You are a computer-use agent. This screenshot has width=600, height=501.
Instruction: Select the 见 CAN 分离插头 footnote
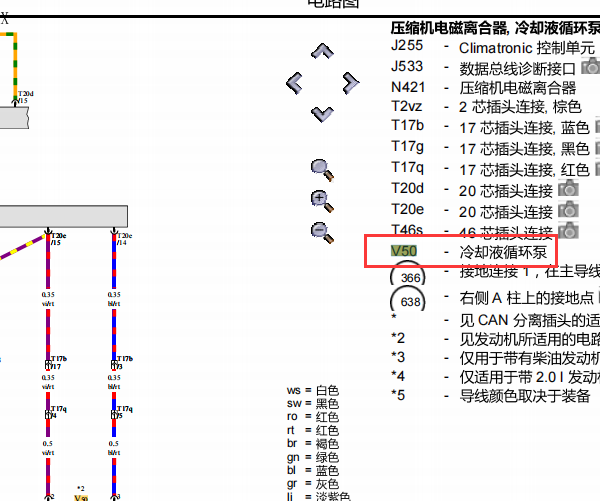(x=530, y=320)
